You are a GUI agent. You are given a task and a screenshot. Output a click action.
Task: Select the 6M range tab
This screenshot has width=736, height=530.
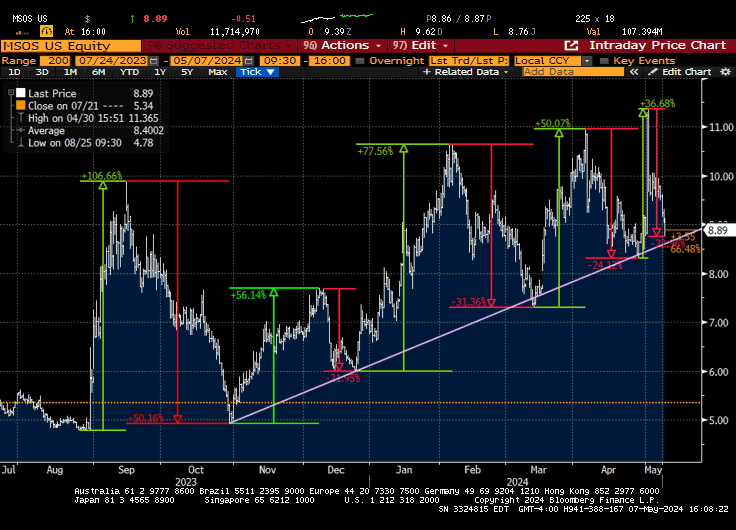pyautogui.click(x=98, y=72)
